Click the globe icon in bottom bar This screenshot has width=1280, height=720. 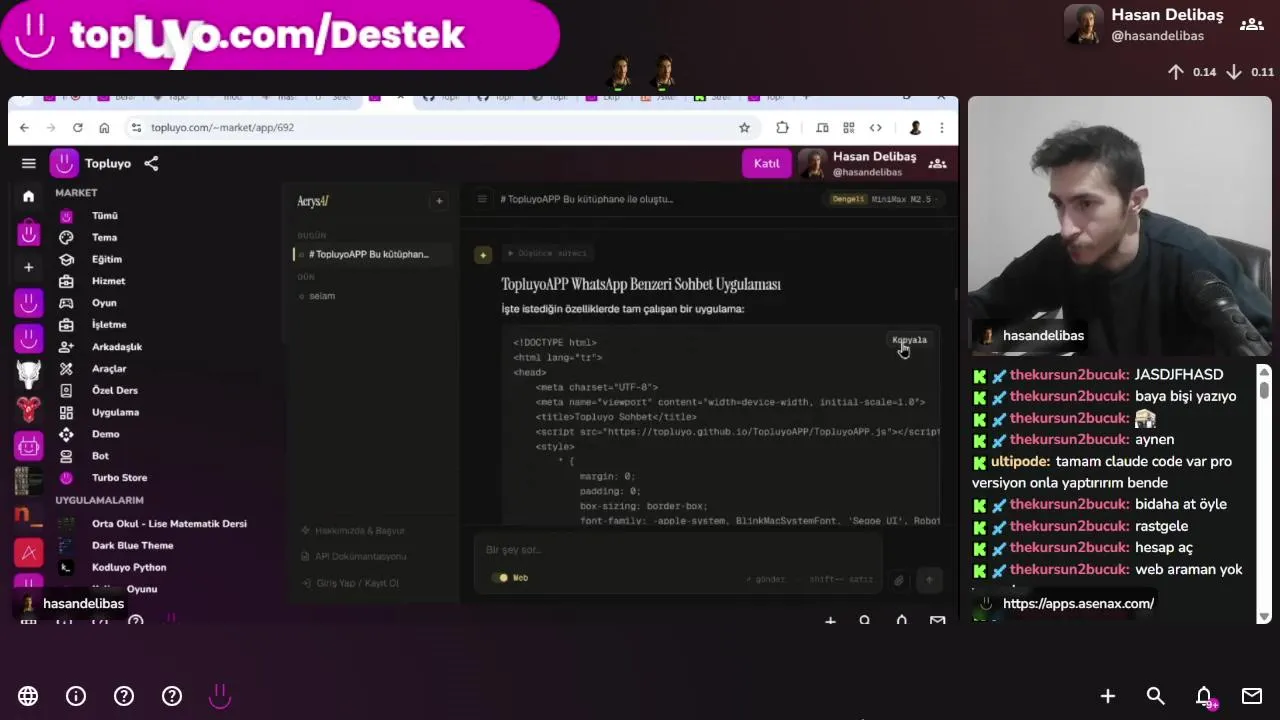(x=28, y=696)
